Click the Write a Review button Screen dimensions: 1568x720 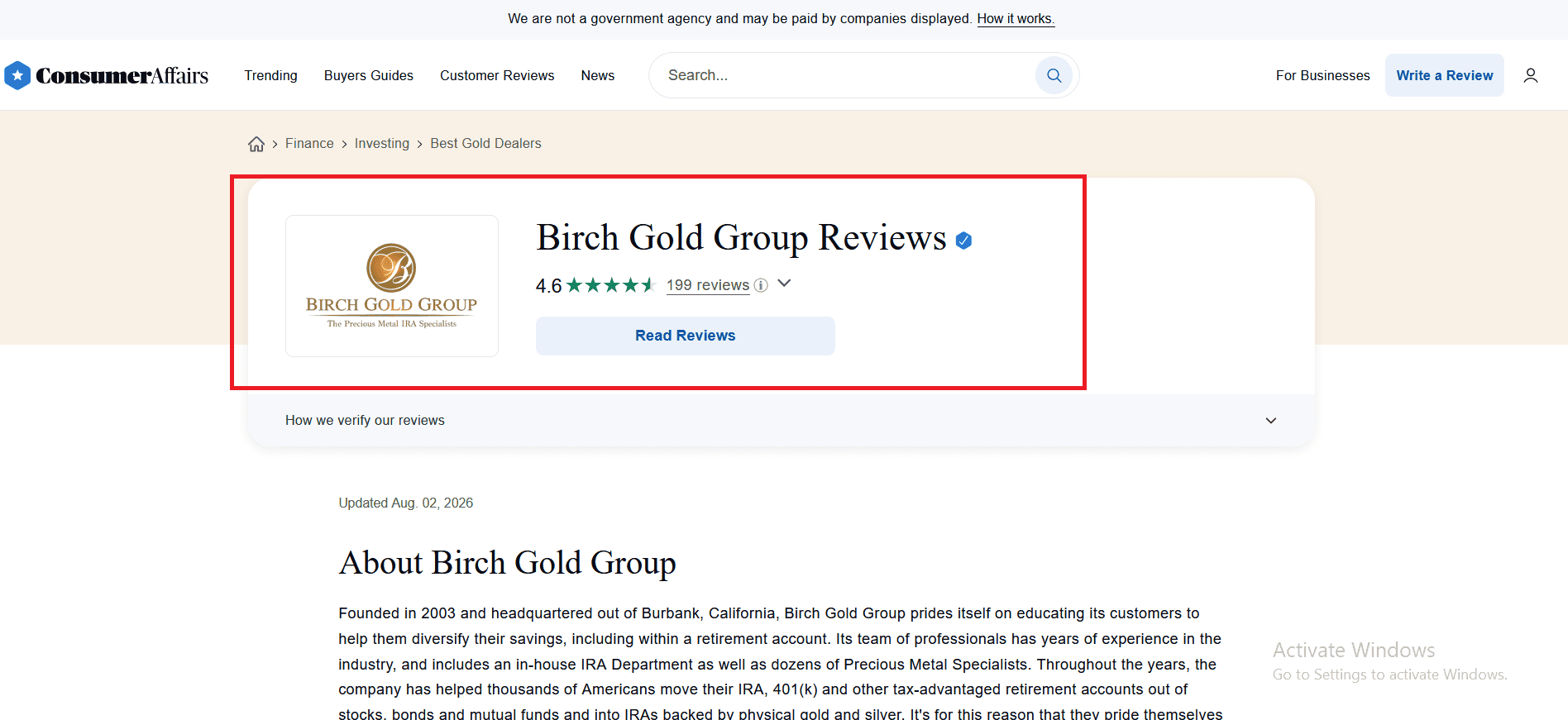coord(1445,75)
